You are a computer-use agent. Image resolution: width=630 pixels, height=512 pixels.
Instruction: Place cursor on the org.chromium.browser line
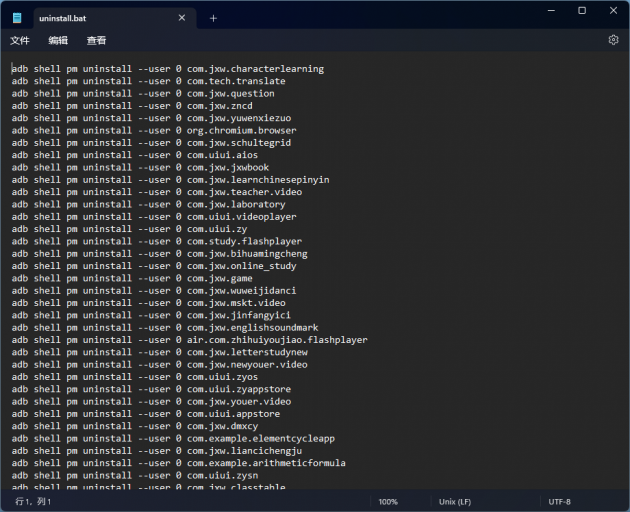[x=240, y=130]
